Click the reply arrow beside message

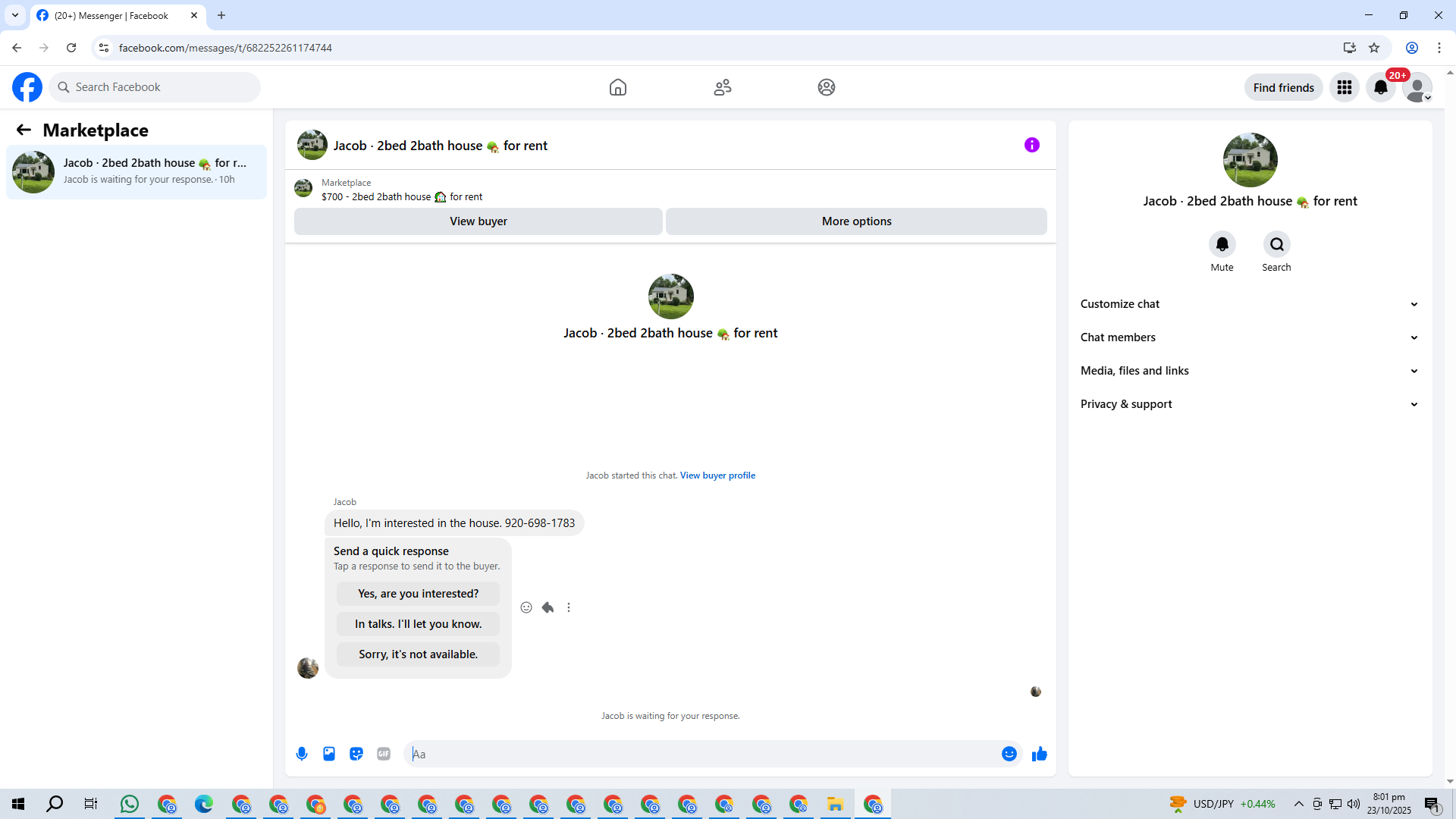pyautogui.click(x=548, y=607)
